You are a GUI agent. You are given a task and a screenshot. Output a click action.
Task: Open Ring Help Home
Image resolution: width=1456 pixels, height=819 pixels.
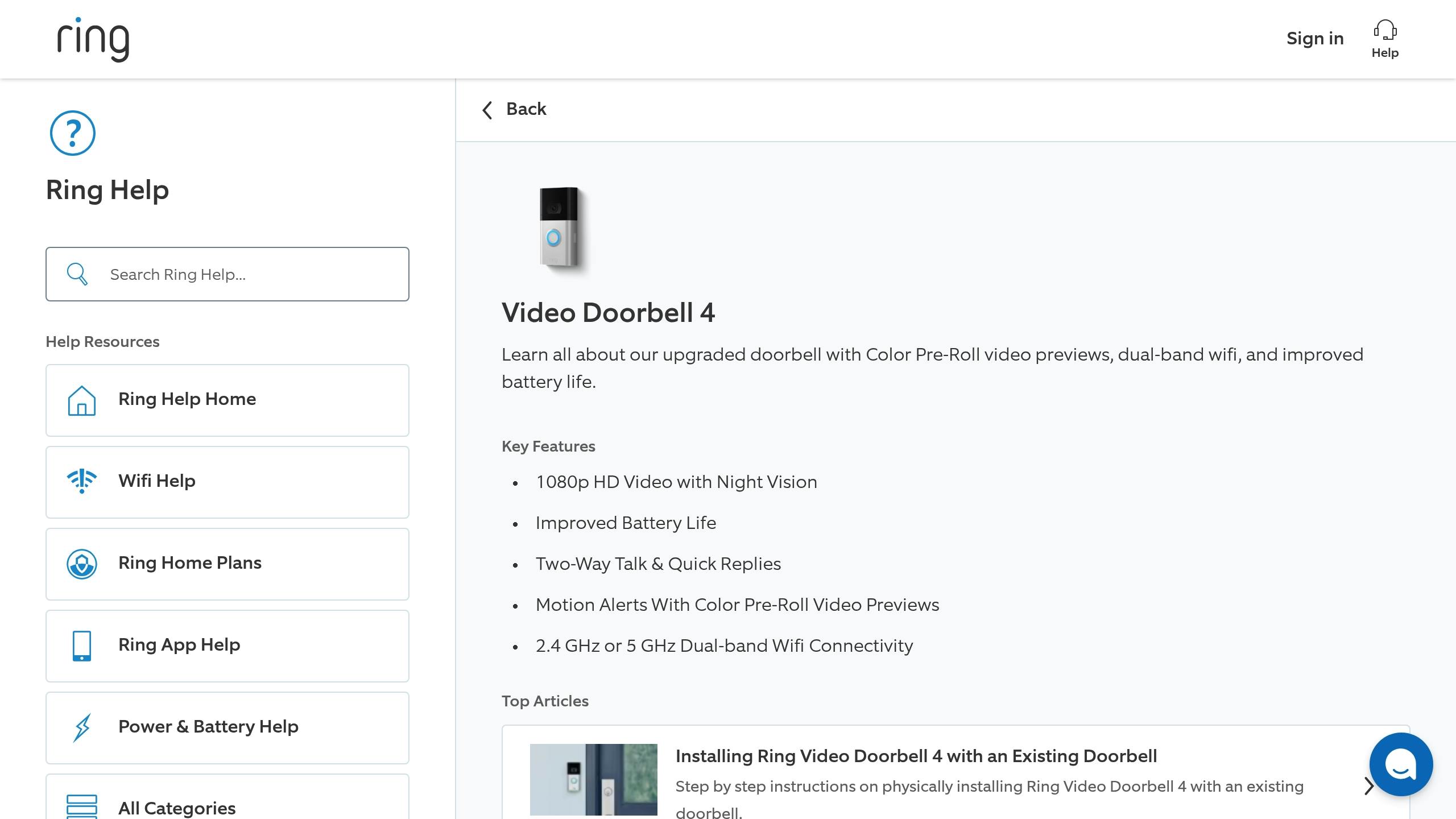point(227,400)
